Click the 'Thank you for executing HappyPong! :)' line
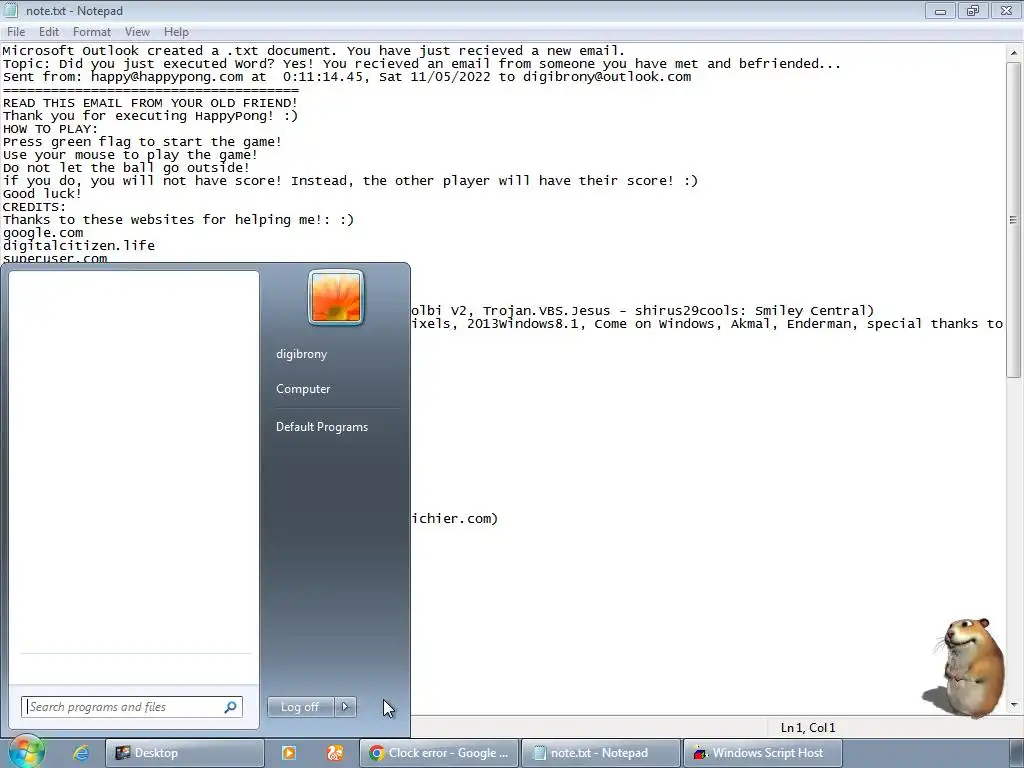1024x768 pixels. [x=150, y=116]
